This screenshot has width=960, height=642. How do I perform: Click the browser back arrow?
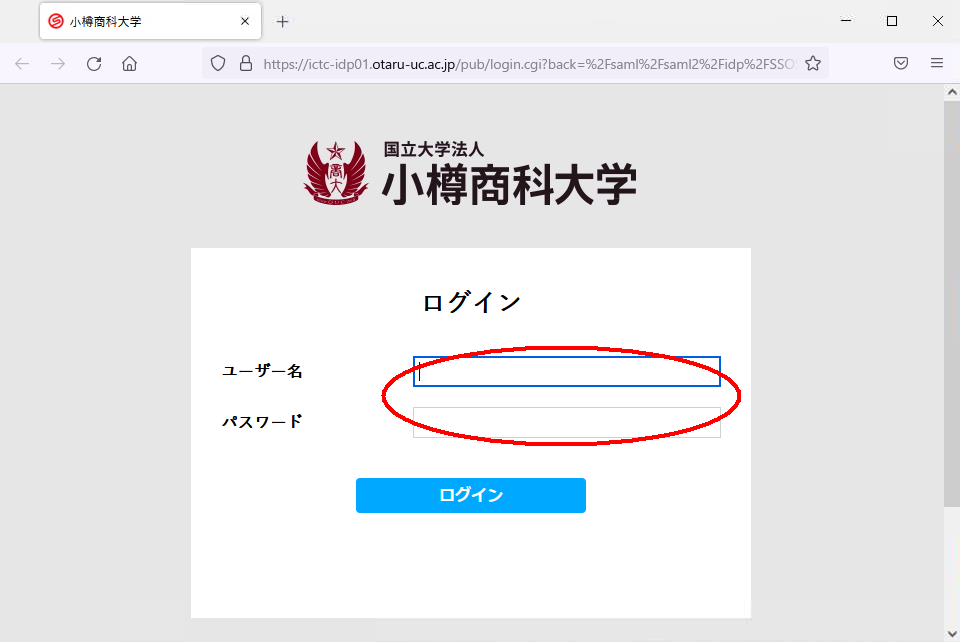[x=22, y=64]
